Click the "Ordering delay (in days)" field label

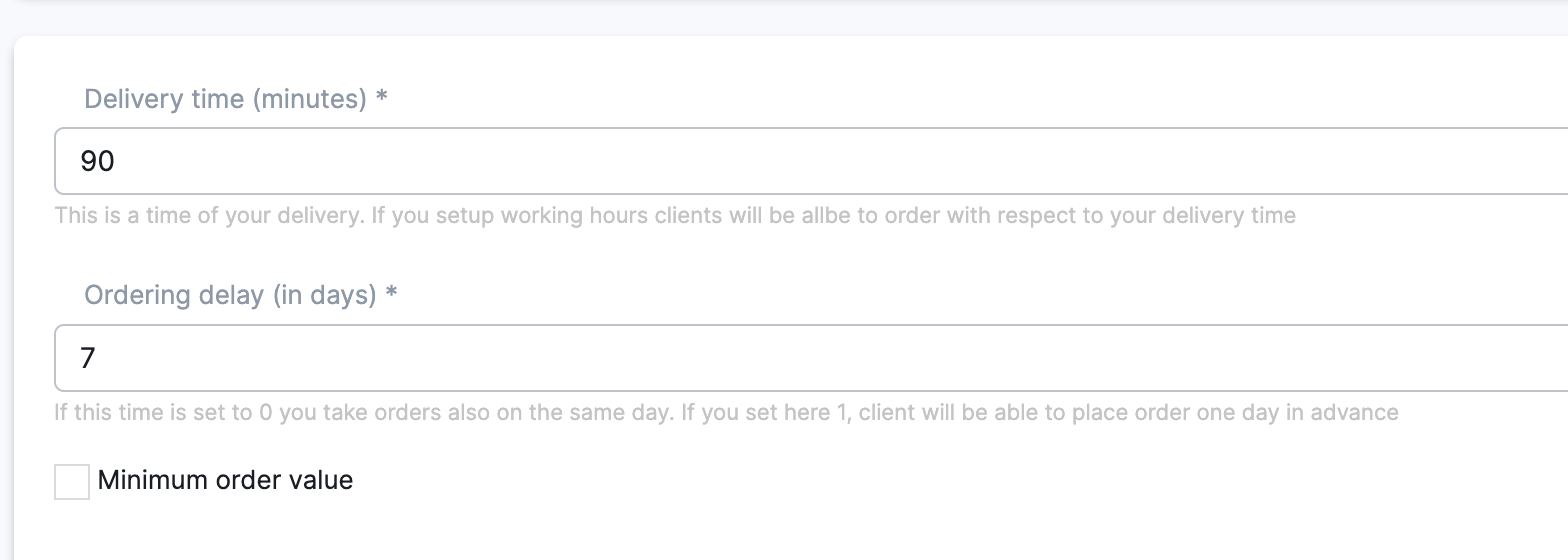click(x=230, y=295)
